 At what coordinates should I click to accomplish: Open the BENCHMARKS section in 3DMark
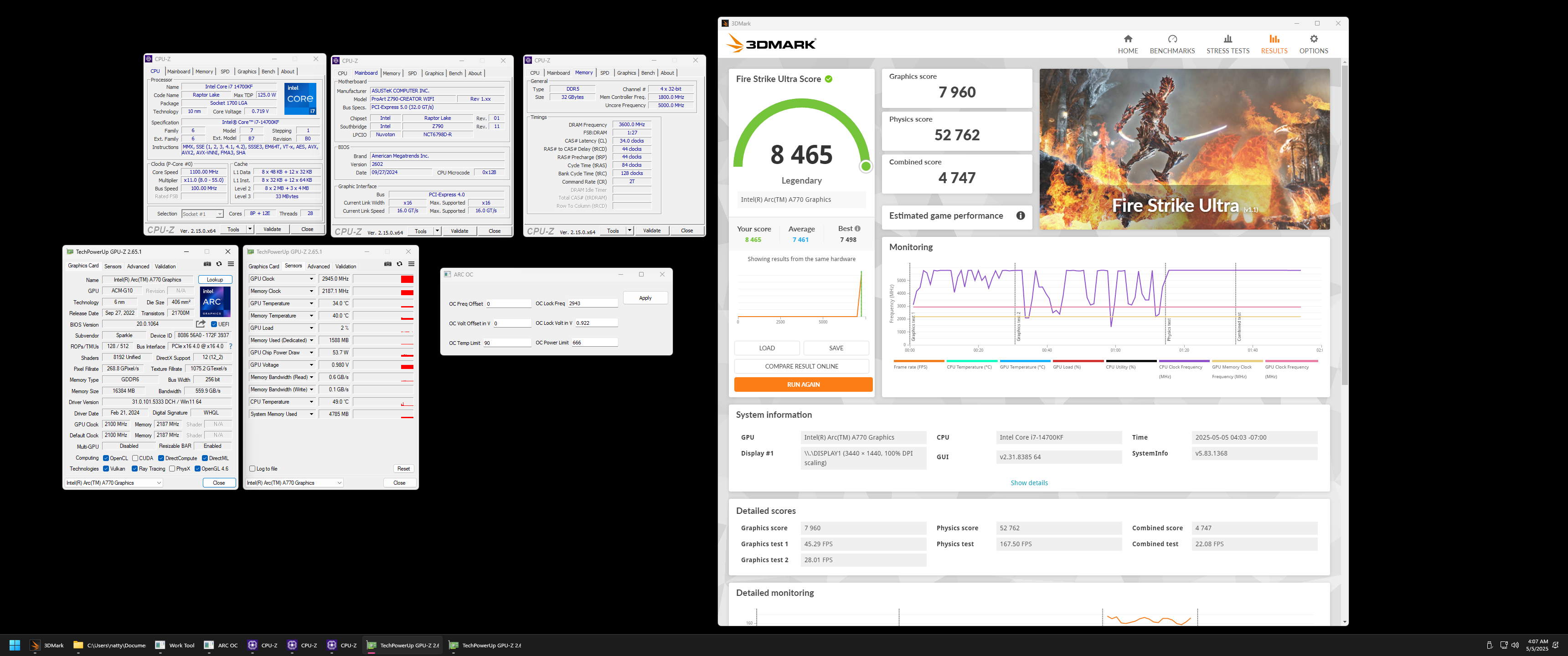click(1172, 45)
